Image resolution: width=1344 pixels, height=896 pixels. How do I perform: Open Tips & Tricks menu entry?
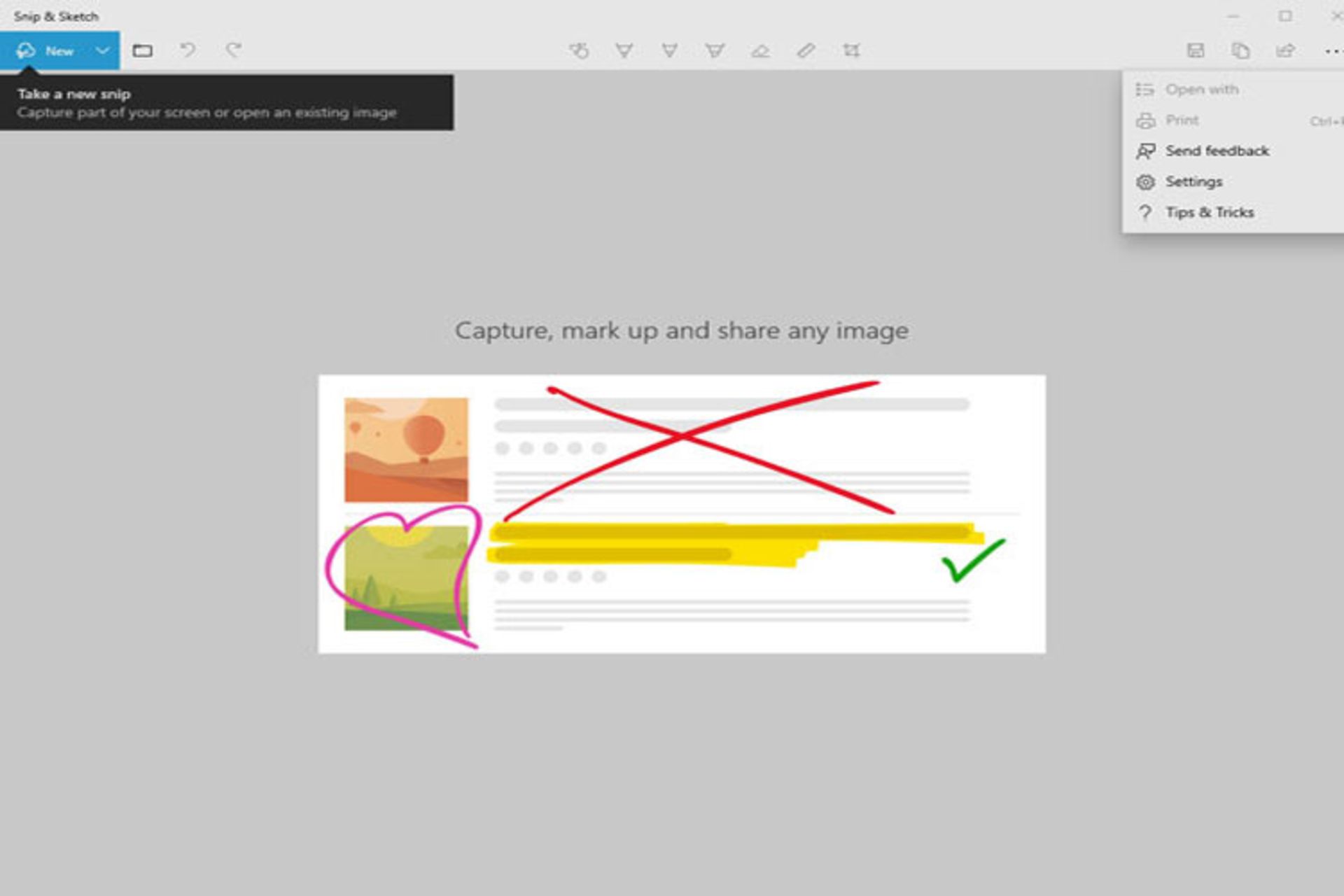(x=1209, y=213)
